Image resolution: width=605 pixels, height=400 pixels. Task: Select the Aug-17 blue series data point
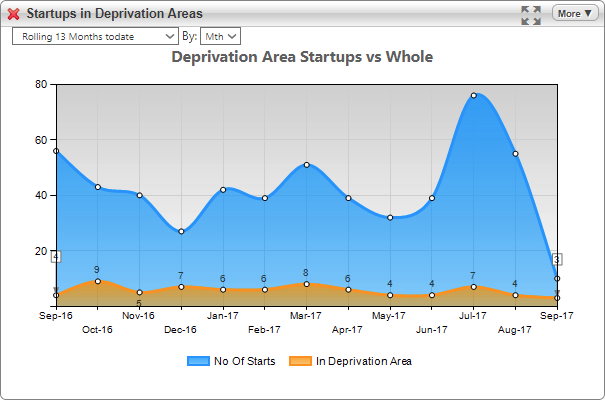[x=515, y=154]
